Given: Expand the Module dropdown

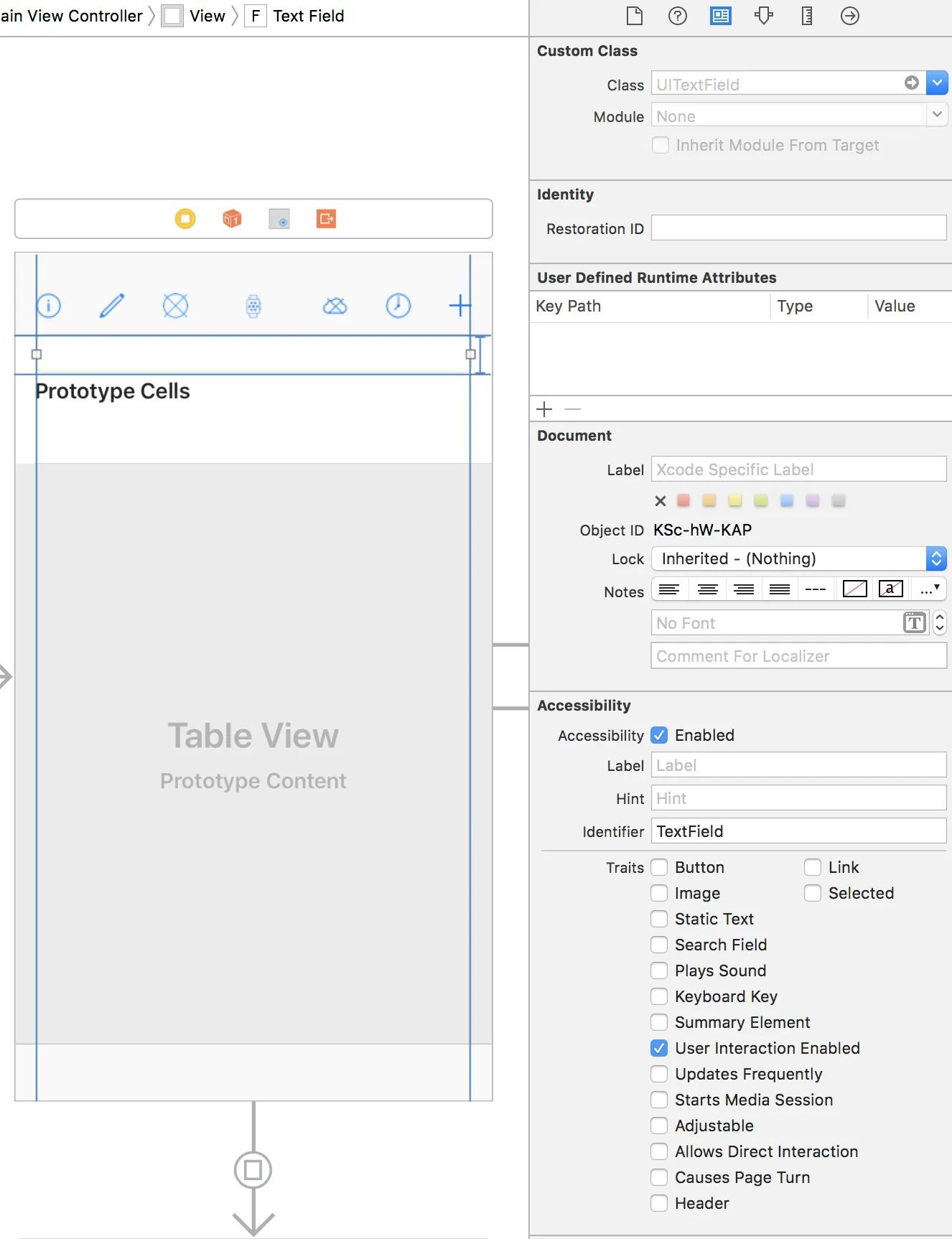Looking at the screenshot, I should tap(937, 114).
